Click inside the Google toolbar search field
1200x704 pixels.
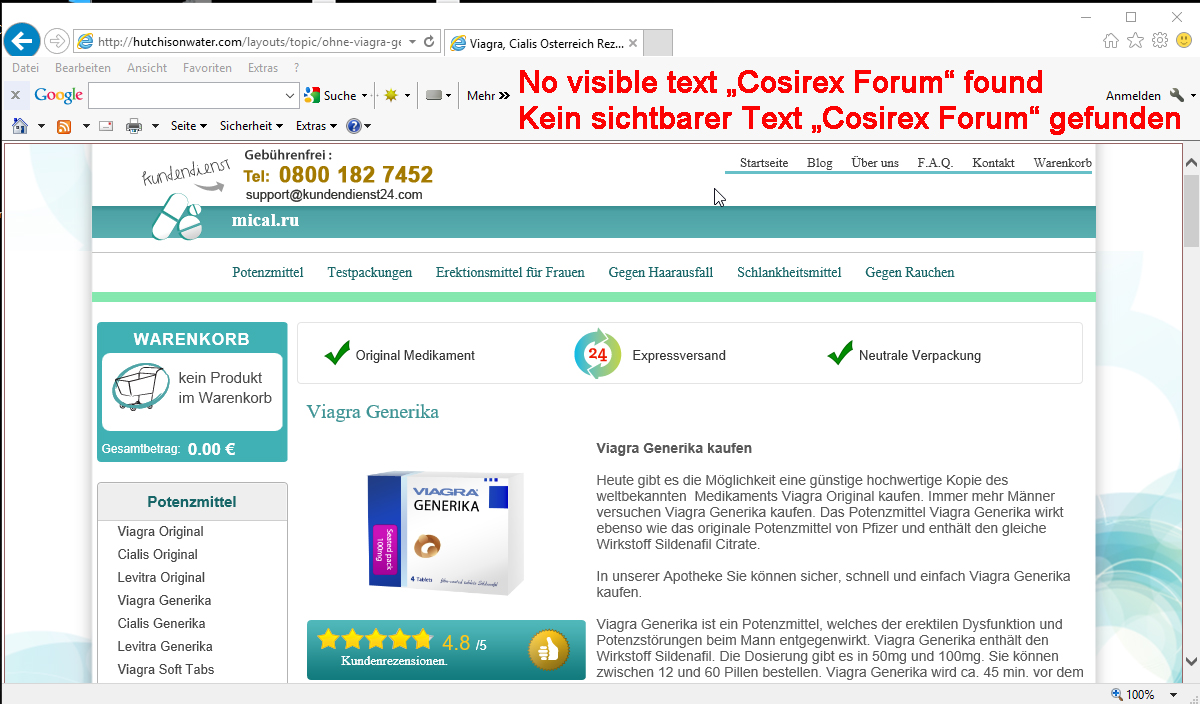point(185,96)
